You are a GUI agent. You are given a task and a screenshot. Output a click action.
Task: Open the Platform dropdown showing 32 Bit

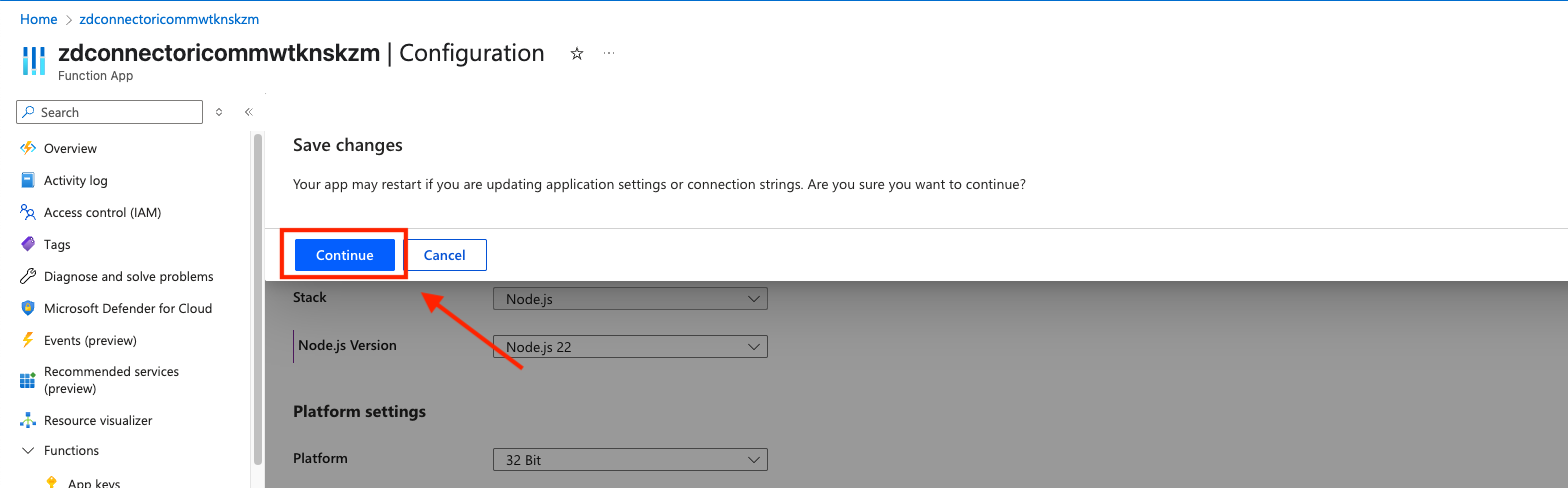point(630,460)
